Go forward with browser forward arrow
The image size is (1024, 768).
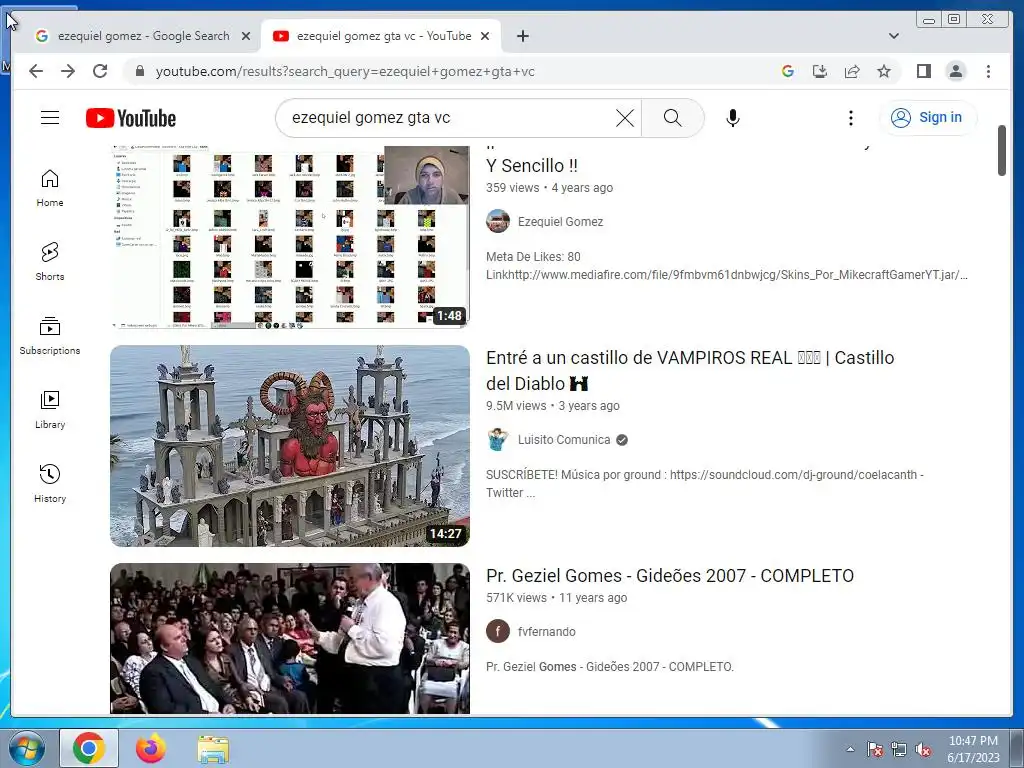tap(68, 71)
